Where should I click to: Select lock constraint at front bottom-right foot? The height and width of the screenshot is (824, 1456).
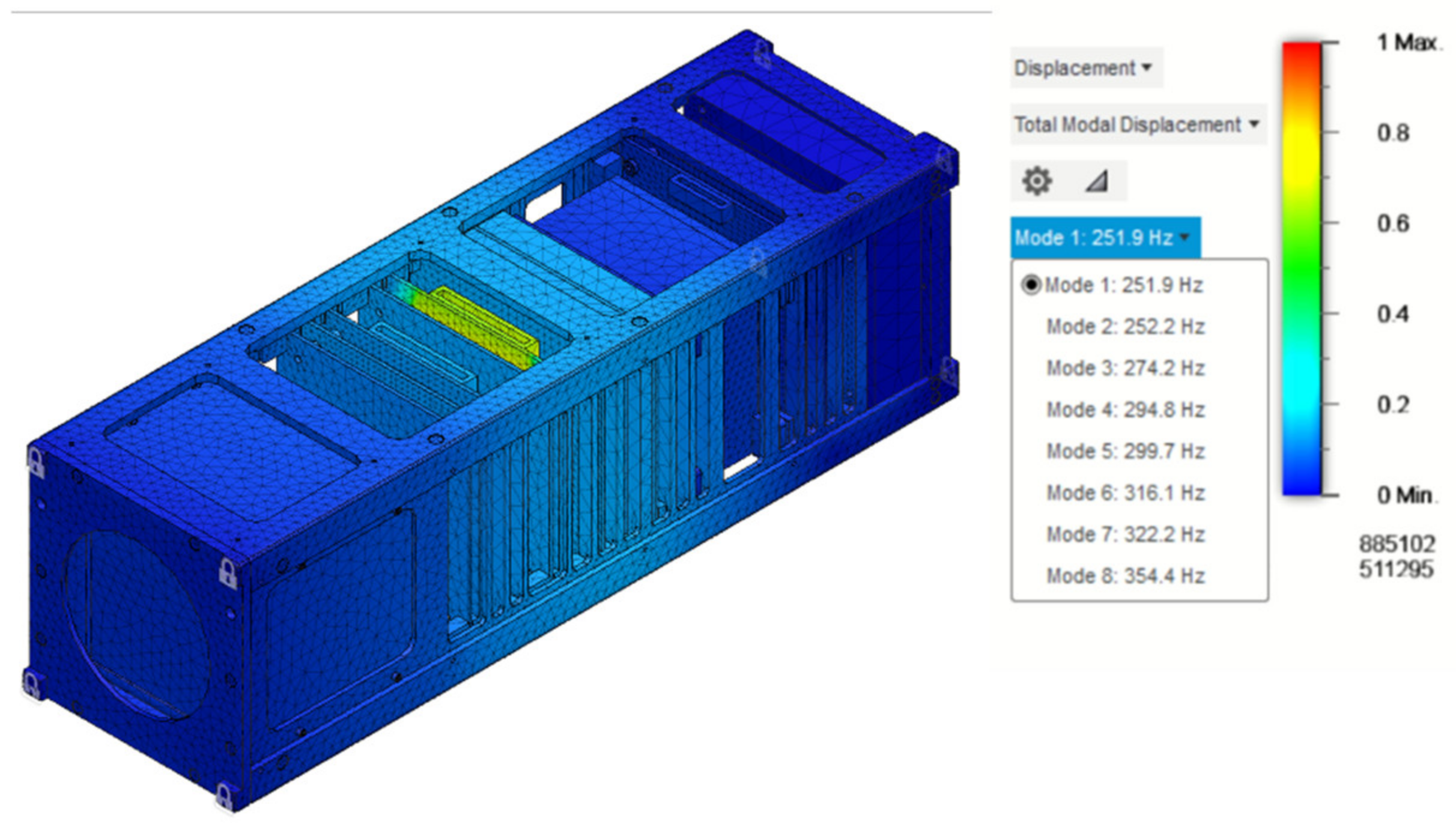[x=225, y=797]
